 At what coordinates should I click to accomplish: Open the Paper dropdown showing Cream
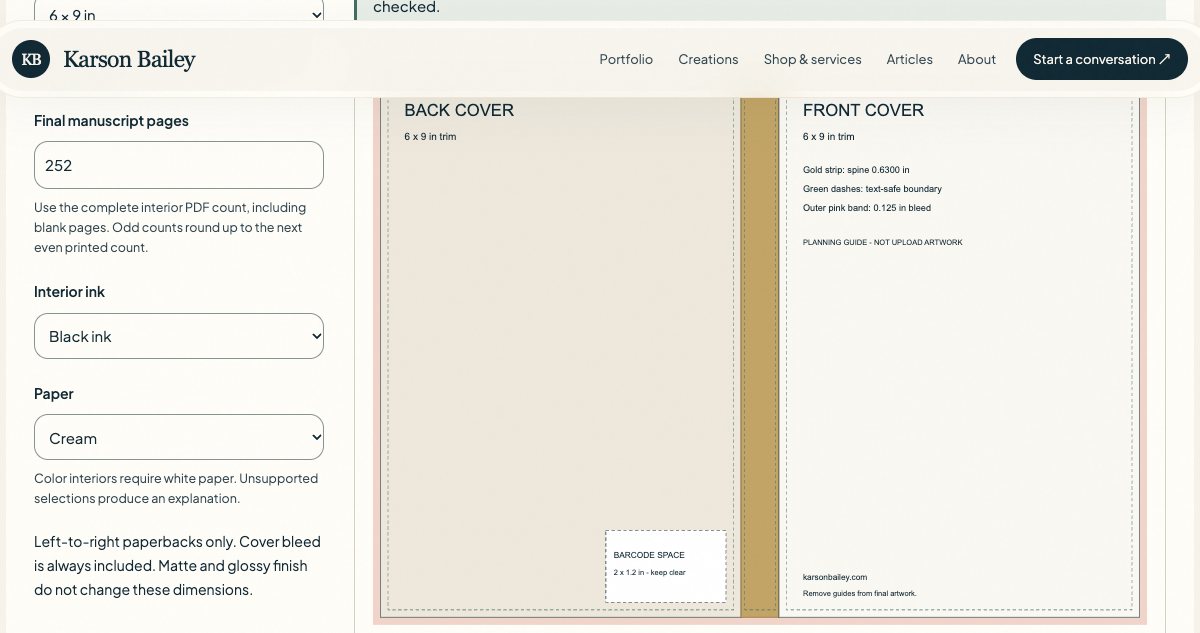(x=179, y=437)
